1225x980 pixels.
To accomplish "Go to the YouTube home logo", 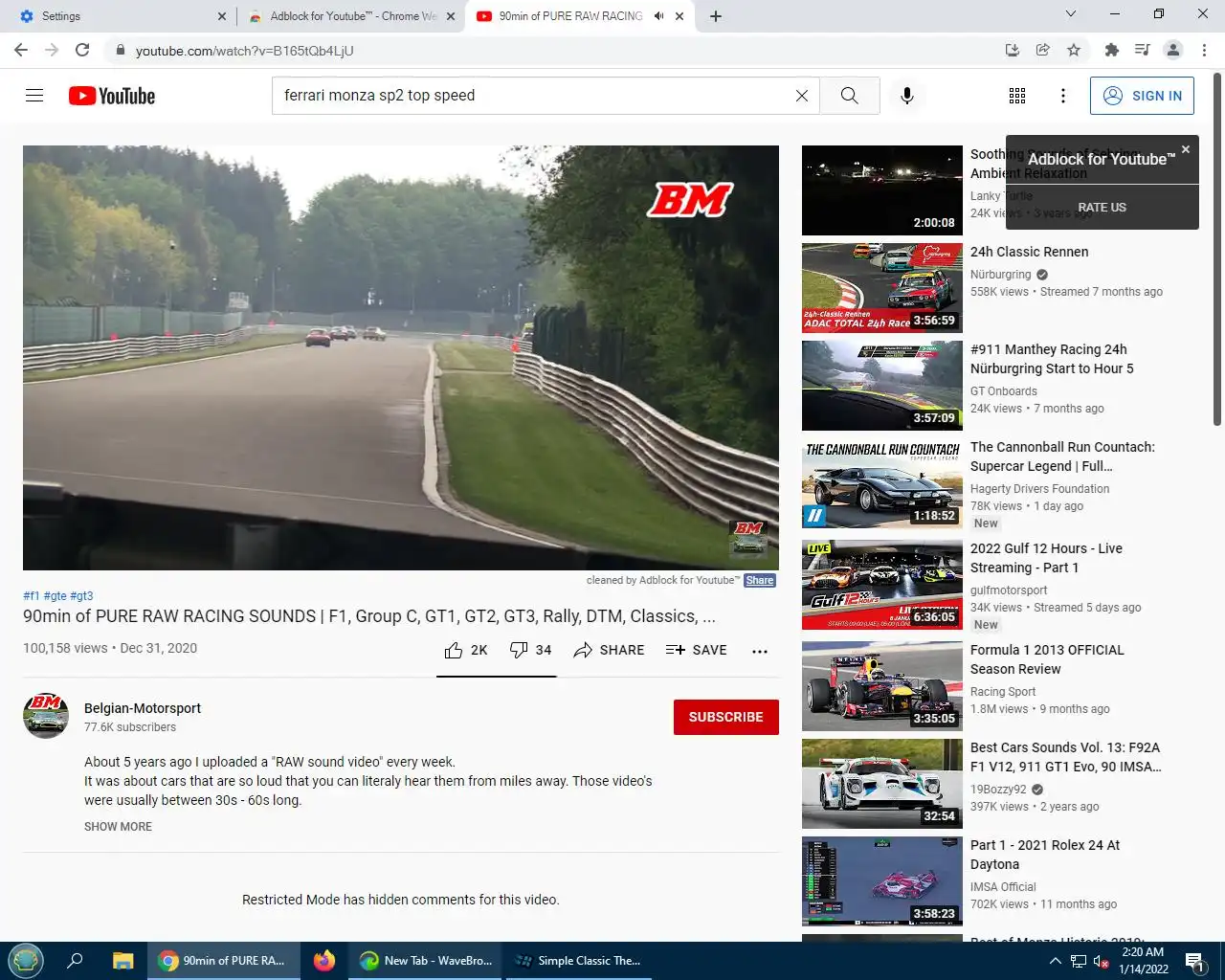I will (112, 96).
